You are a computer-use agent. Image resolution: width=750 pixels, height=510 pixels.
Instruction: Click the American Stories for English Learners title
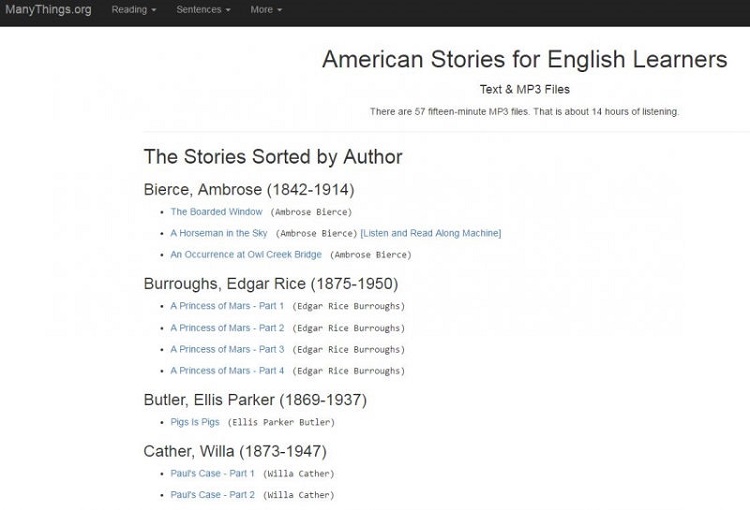(x=524, y=59)
